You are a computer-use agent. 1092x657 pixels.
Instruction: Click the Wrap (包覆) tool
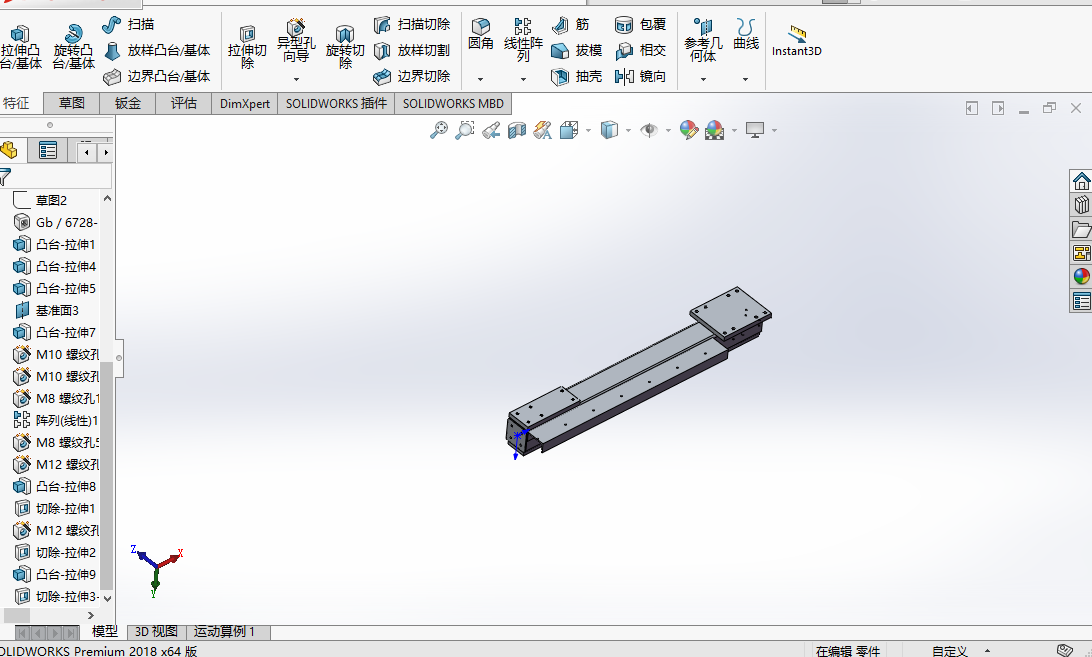(640, 24)
